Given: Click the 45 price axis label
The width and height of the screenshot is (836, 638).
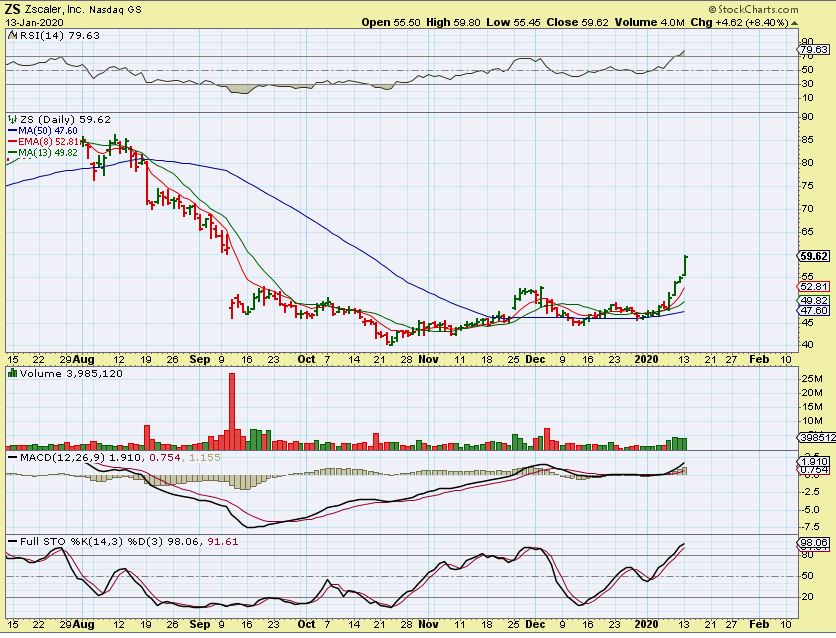Looking at the screenshot, I should tap(807, 323).
